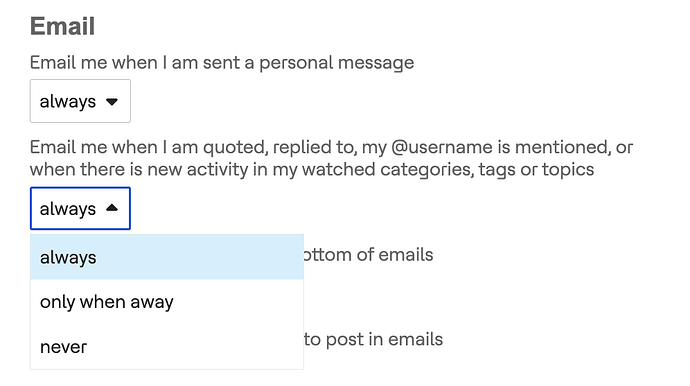The width and height of the screenshot is (690, 386).
Task: Select the highlighted "always" option in list
Action: 167,257
